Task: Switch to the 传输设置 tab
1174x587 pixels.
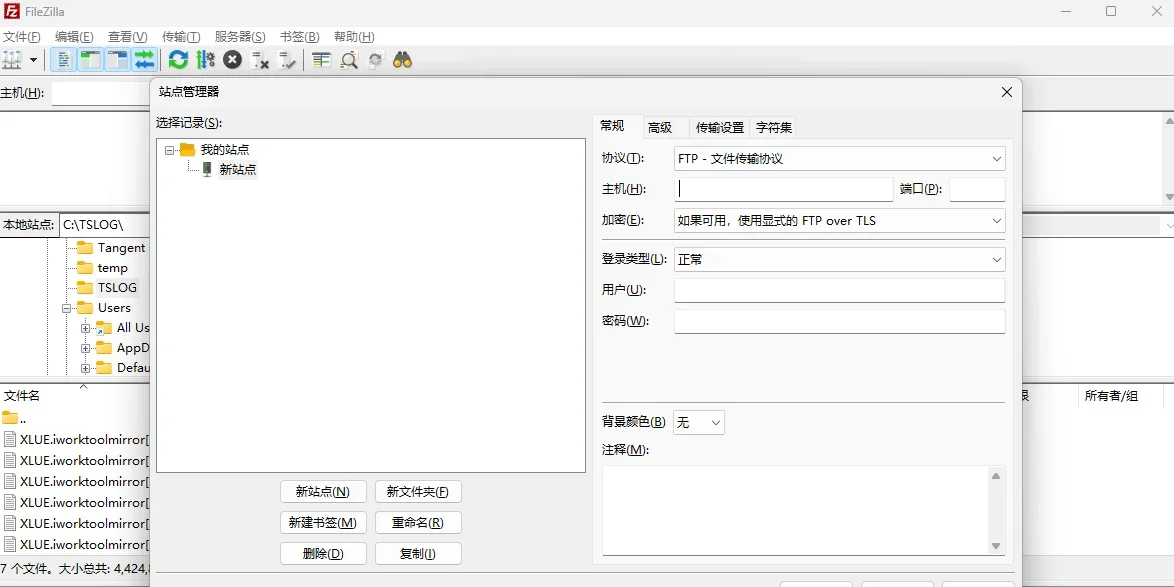Action: point(720,128)
